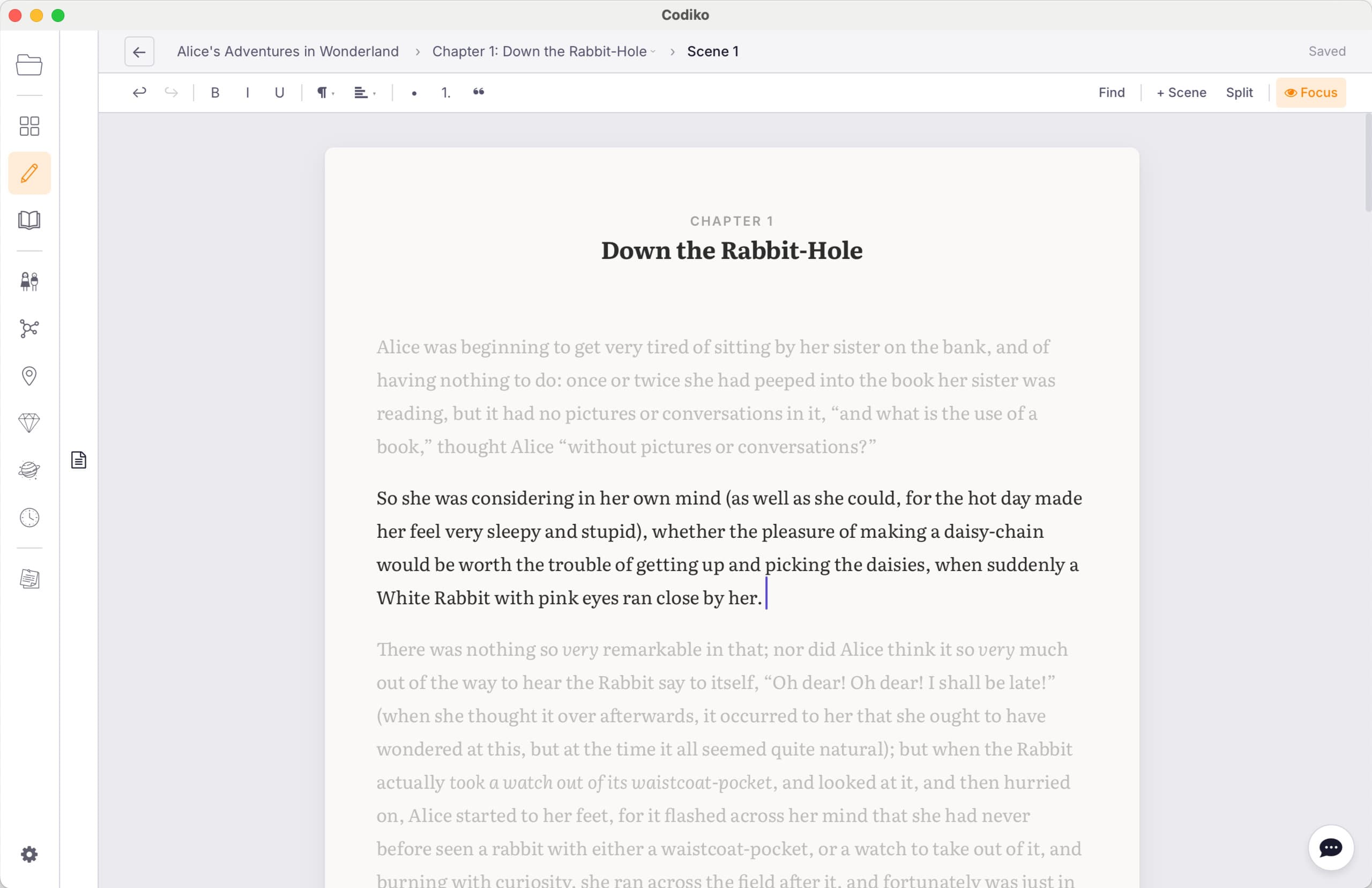This screenshot has width=1372, height=888.
Task: Open the notes papers icon
Action: click(29, 579)
